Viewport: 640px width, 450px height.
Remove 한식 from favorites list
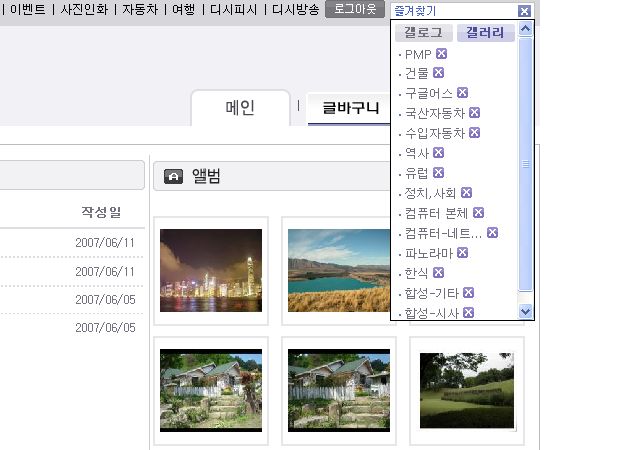(x=438, y=273)
